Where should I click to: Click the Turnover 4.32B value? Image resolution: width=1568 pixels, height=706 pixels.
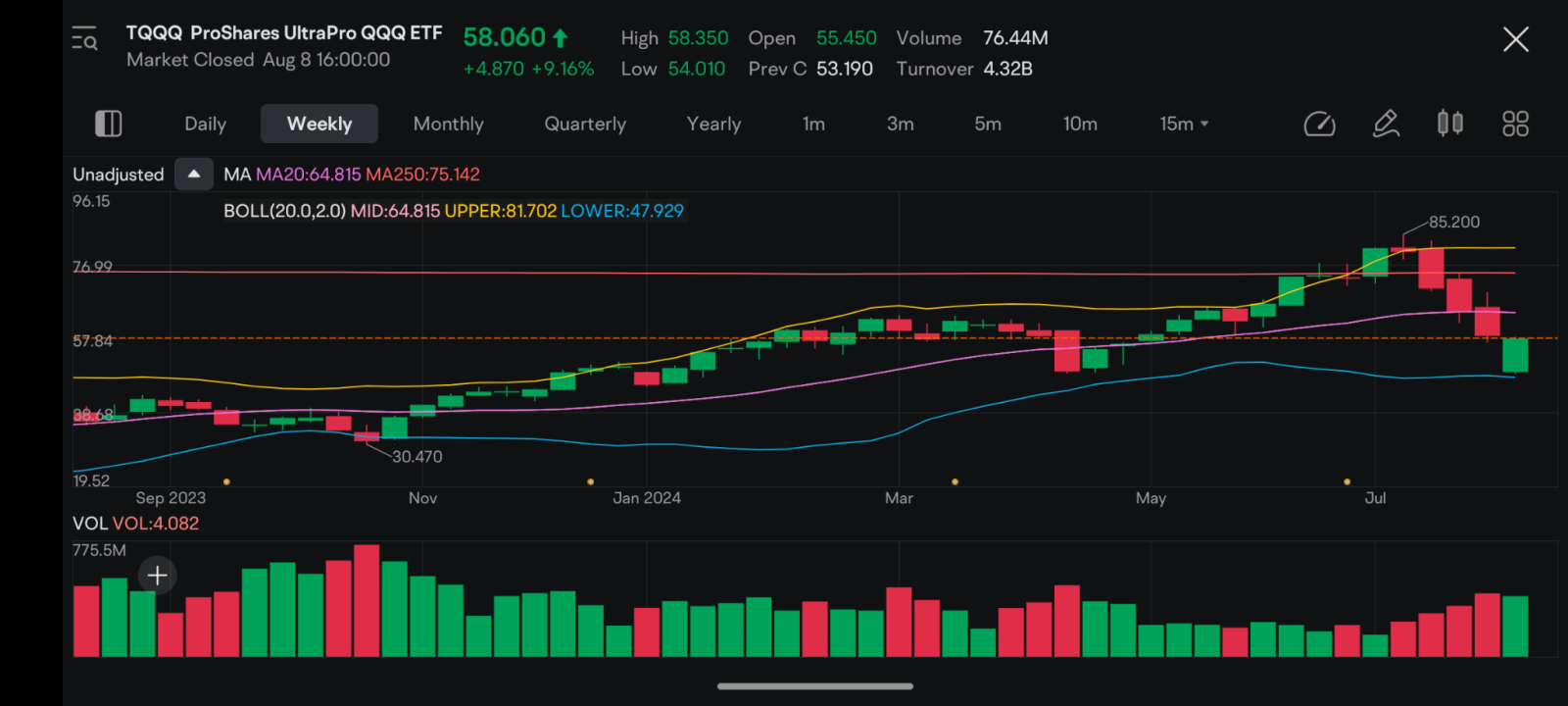pos(964,69)
